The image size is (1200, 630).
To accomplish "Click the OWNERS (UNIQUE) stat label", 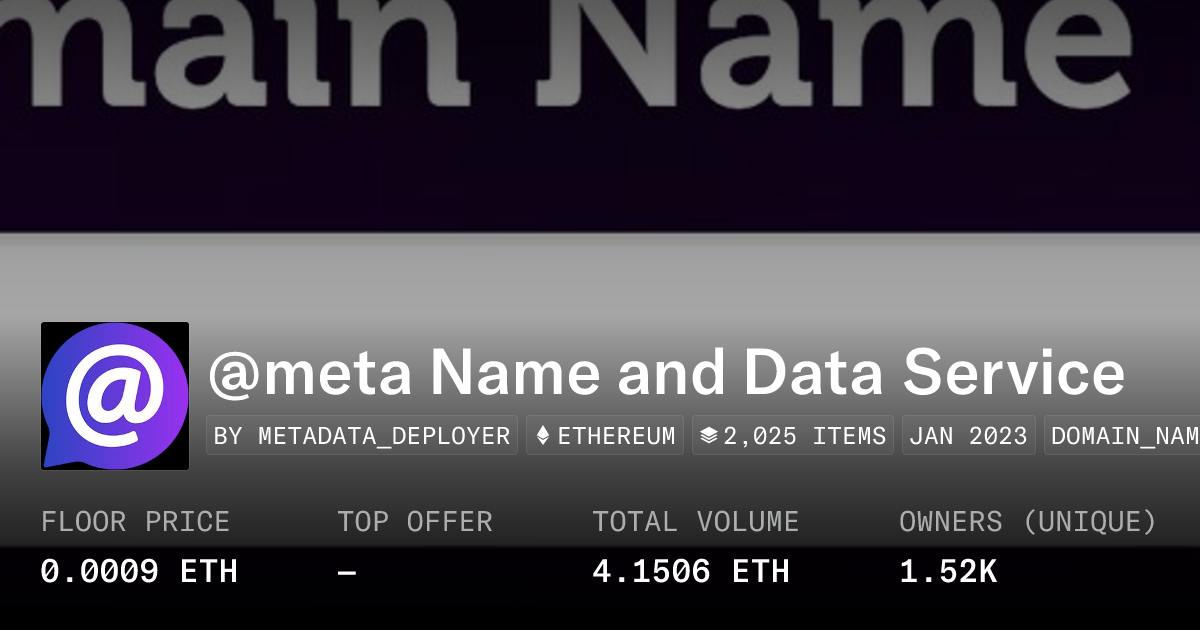I will pos(1028,522).
